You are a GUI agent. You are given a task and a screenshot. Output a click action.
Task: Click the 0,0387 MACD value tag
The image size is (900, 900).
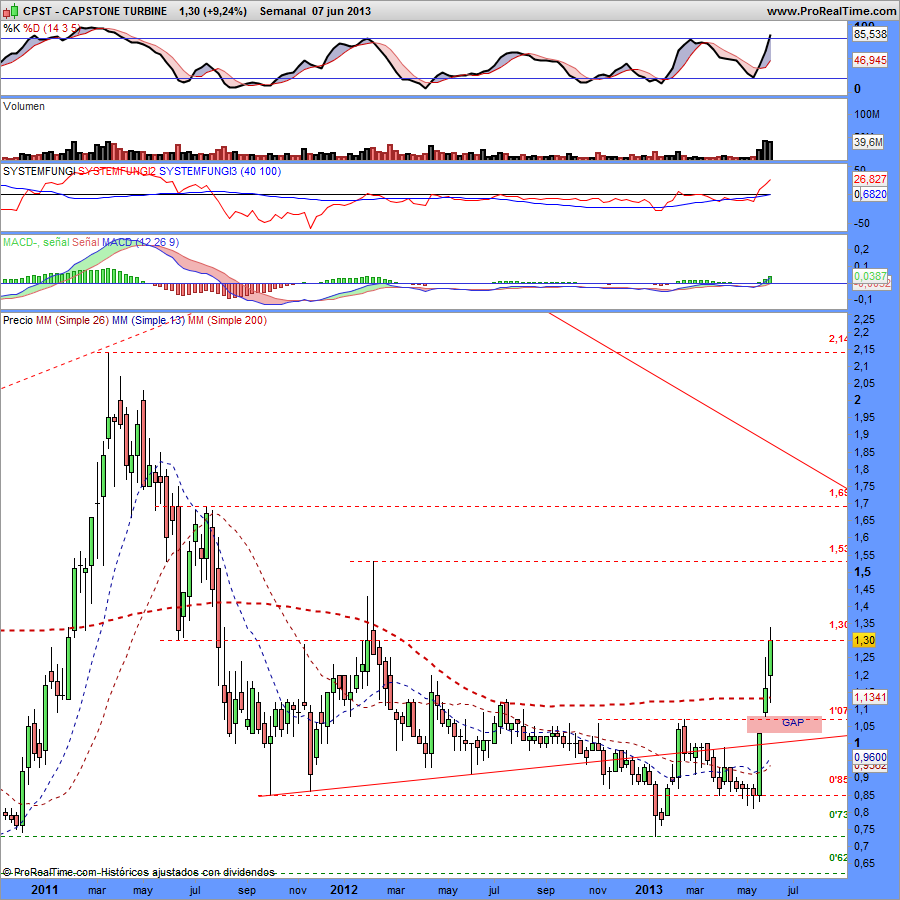click(x=870, y=276)
